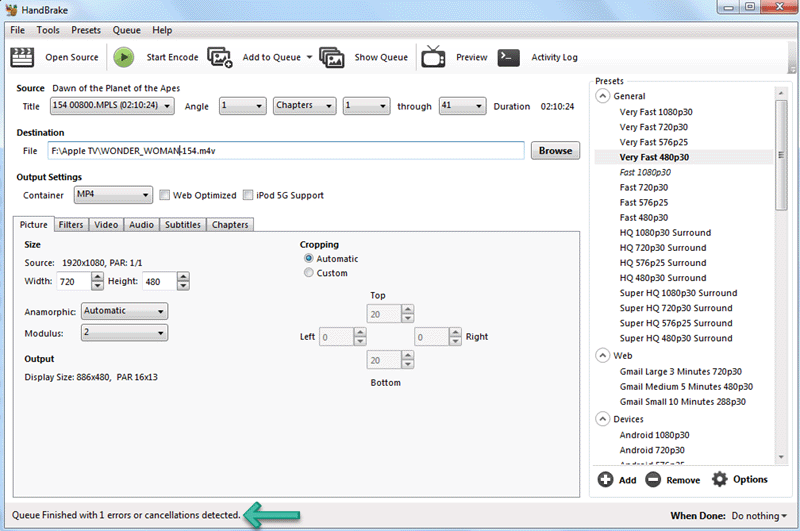Click the Show Queue stacked pictures icon
Screen dimensions: 800x531
pos(332,57)
